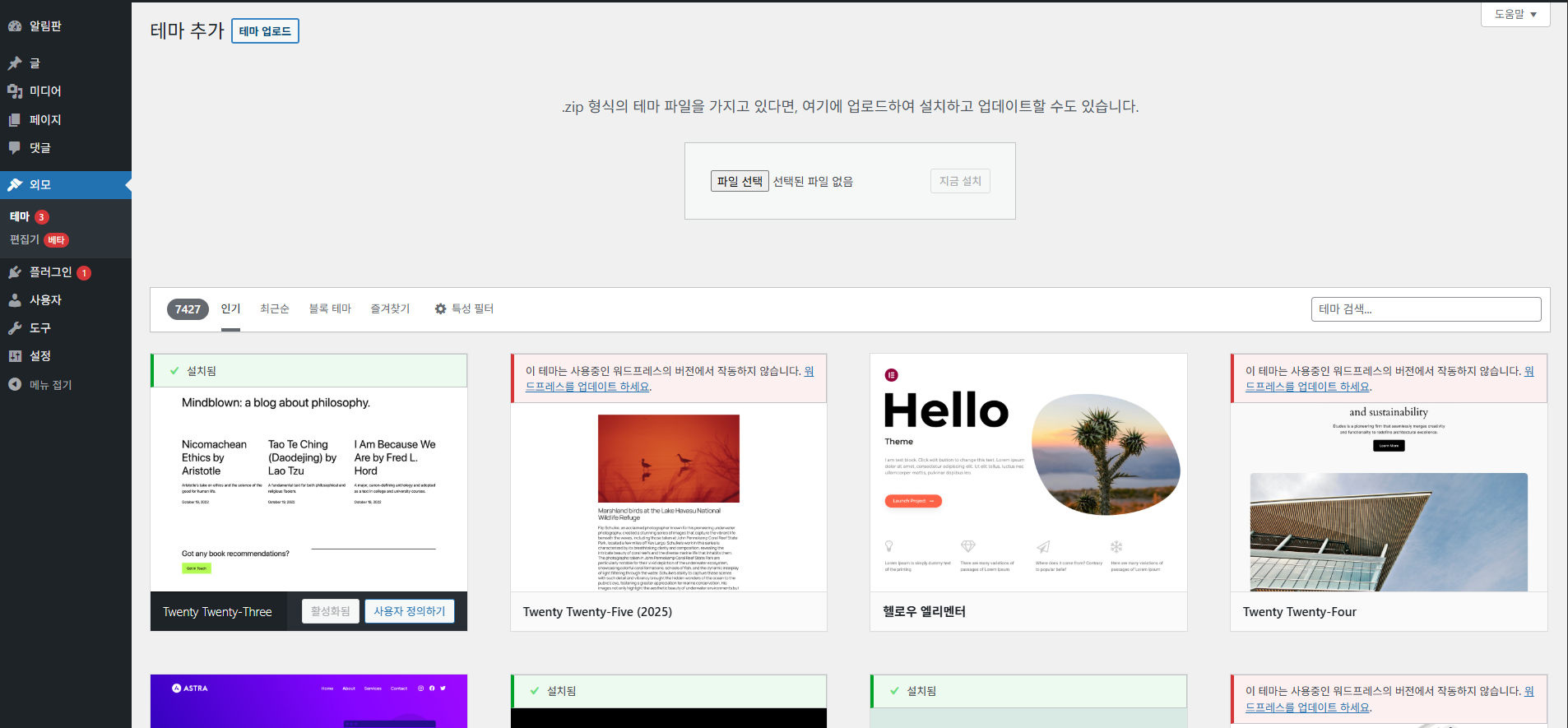Click the settings (설정) sliders icon
This screenshot has width=1568, height=728.
coord(15,356)
